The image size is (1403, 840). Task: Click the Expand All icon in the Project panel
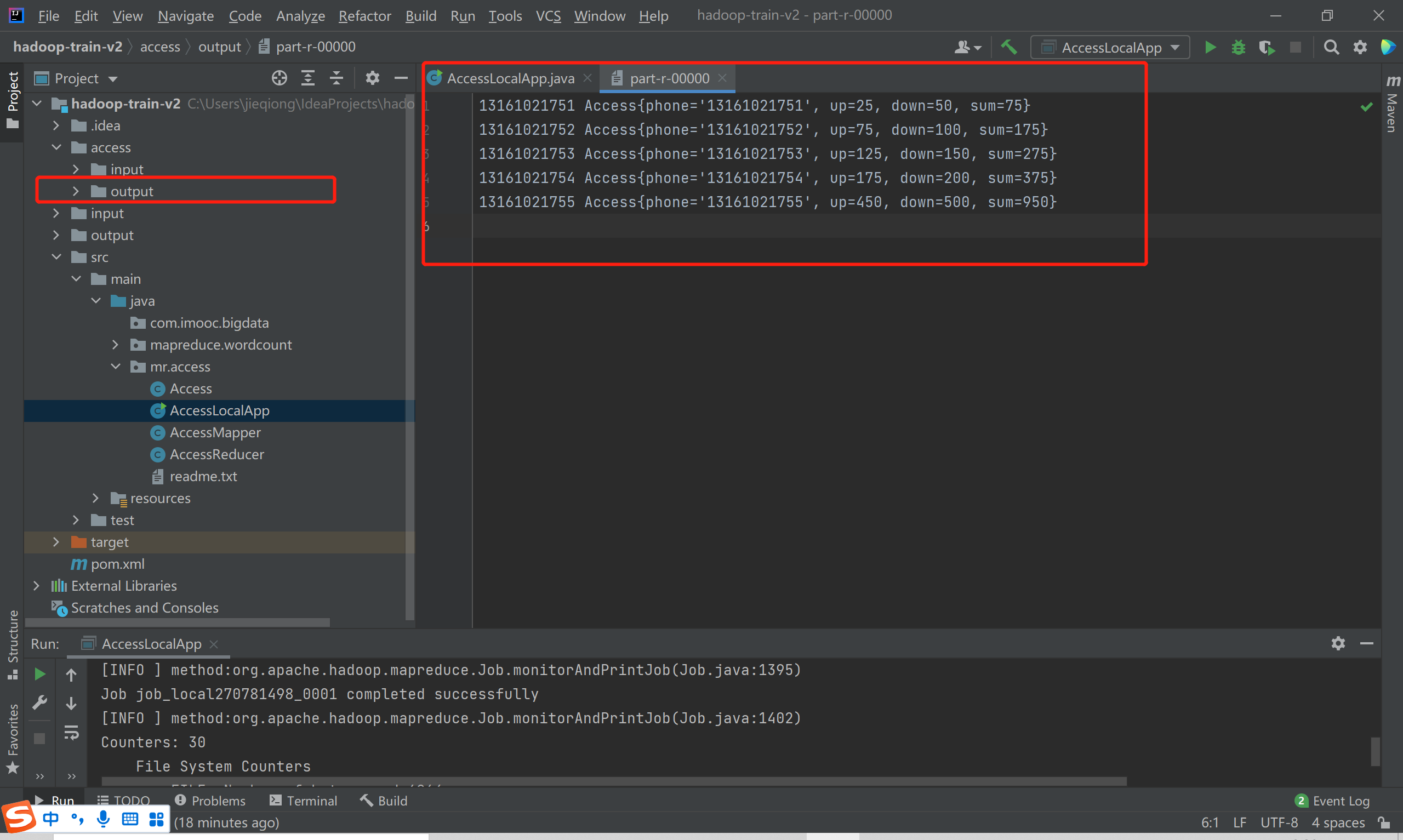coord(308,78)
